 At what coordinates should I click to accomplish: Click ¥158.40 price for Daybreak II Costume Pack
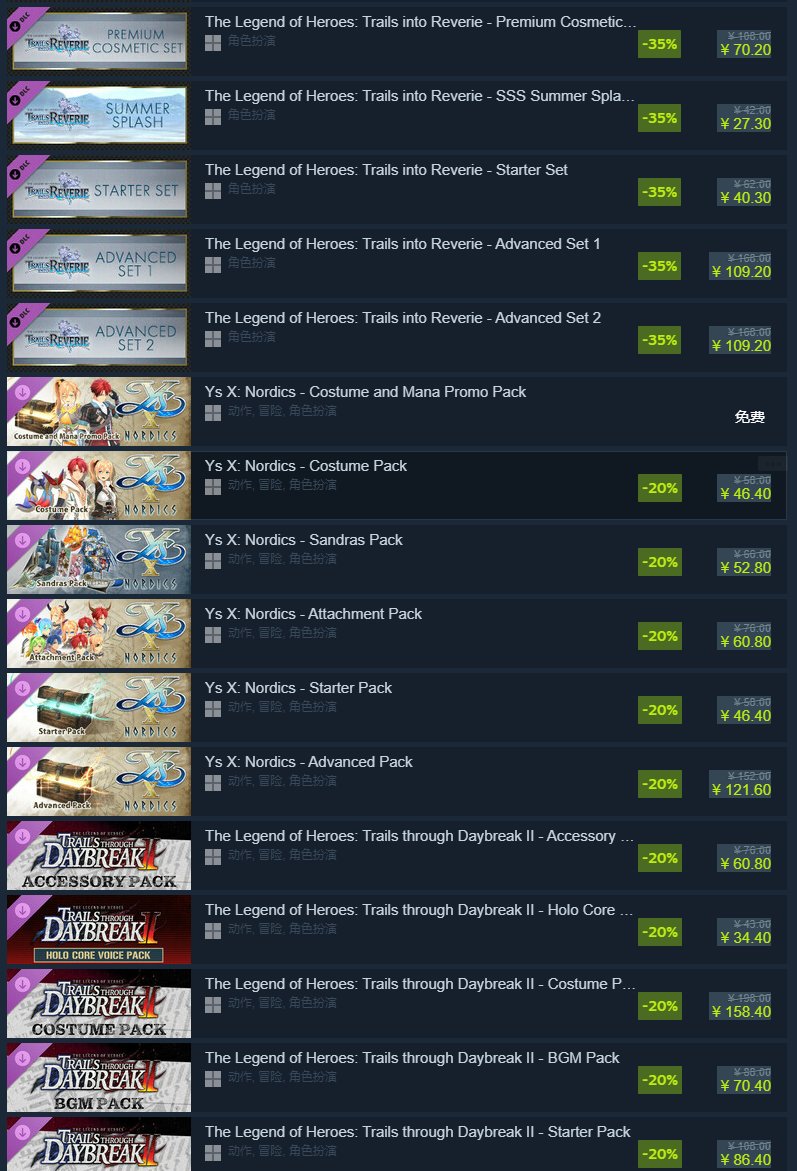[x=741, y=1012]
